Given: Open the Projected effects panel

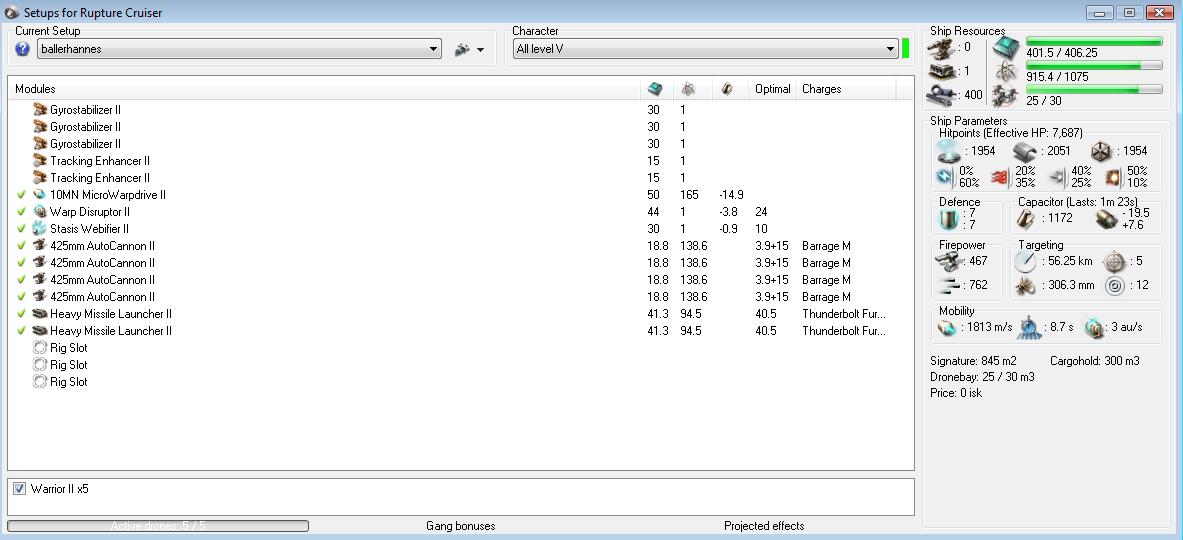Looking at the screenshot, I should [x=764, y=526].
